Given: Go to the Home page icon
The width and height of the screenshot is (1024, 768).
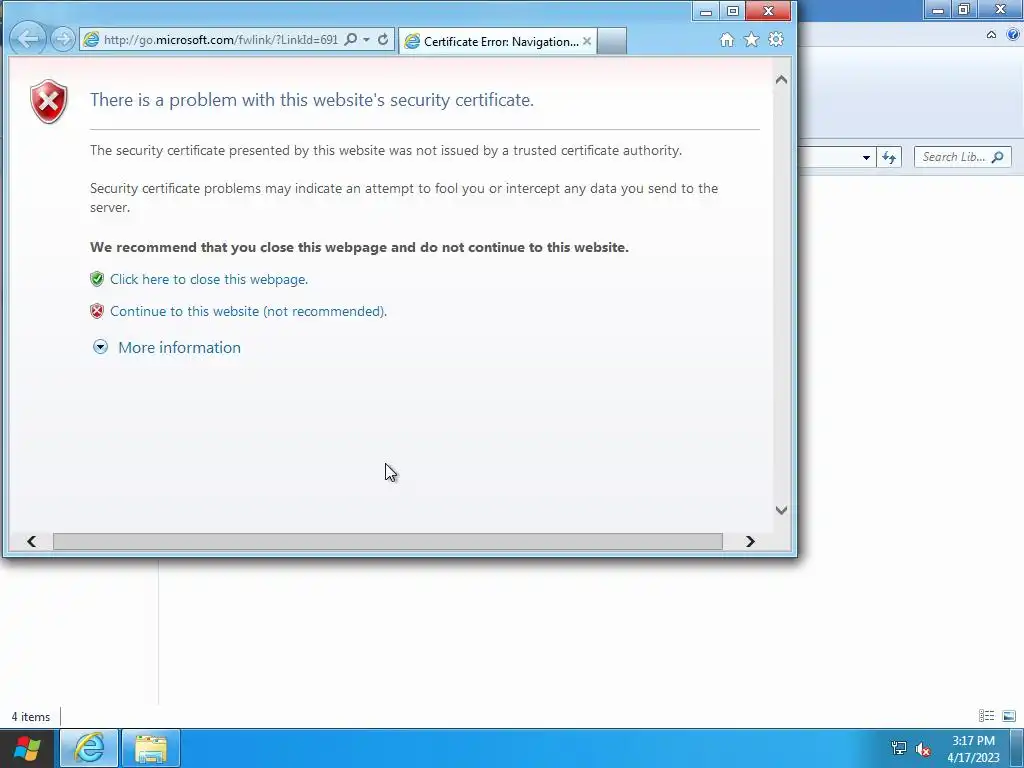Looking at the screenshot, I should point(727,40).
